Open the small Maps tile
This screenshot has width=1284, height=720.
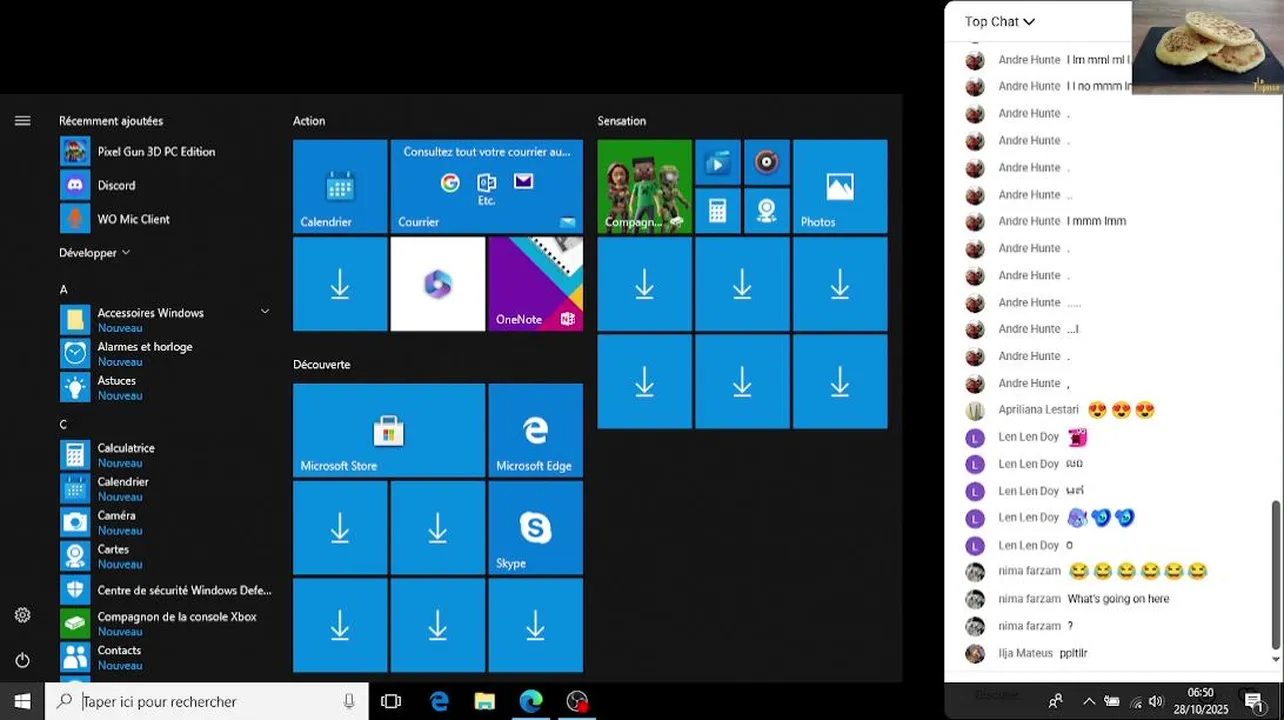click(766, 210)
